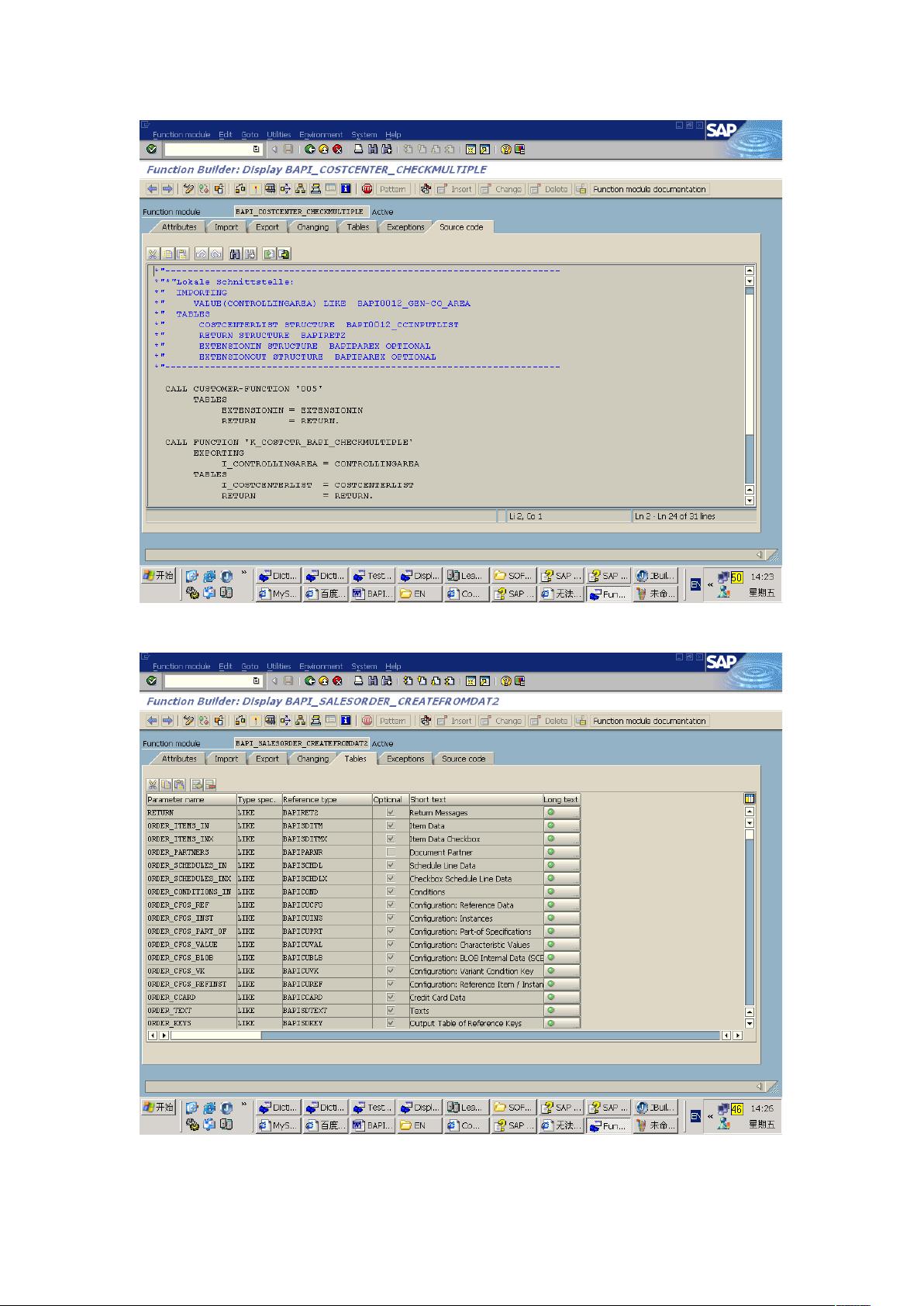Click vertical scrollbar of source code editor
This screenshot has height=1306, width=924.
[749, 385]
